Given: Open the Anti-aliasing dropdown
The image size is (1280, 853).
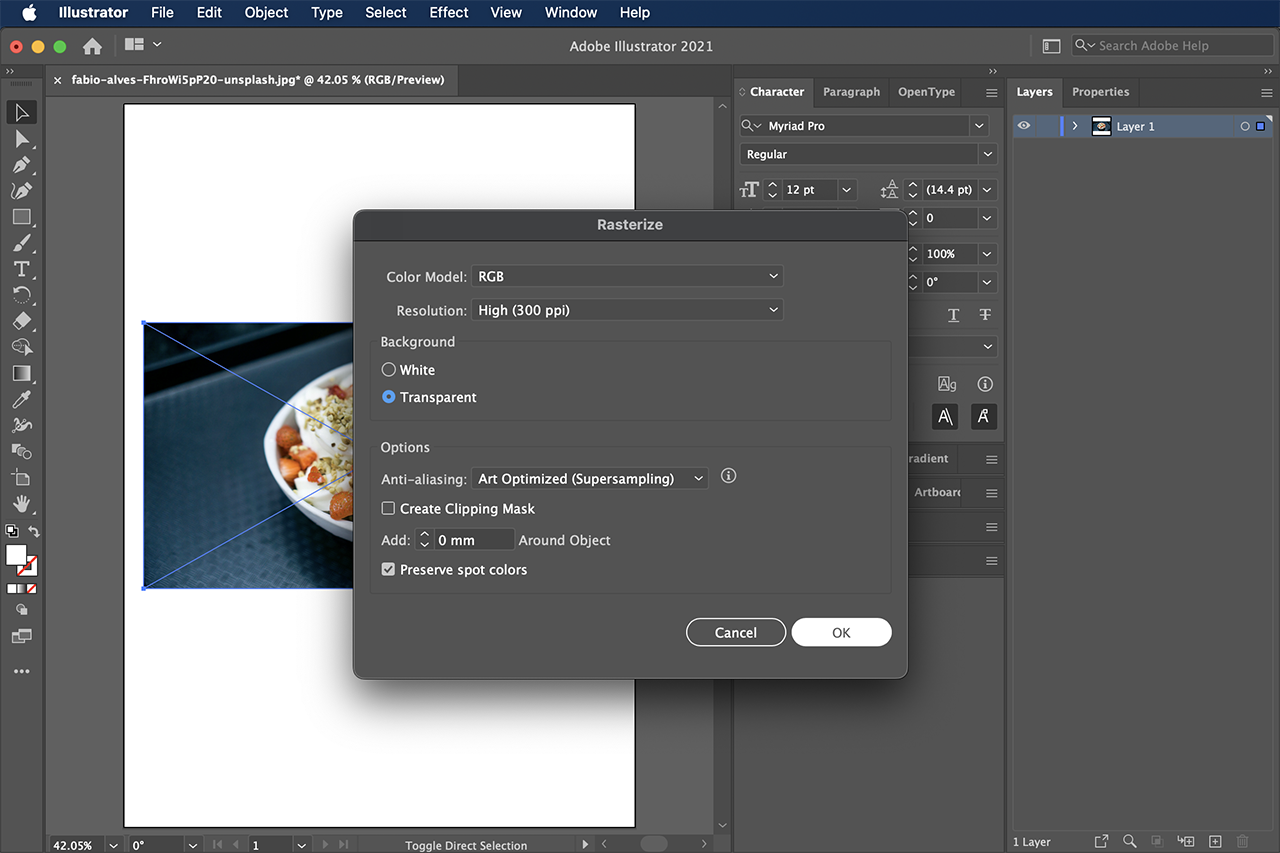Looking at the screenshot, I should point(589,479).
